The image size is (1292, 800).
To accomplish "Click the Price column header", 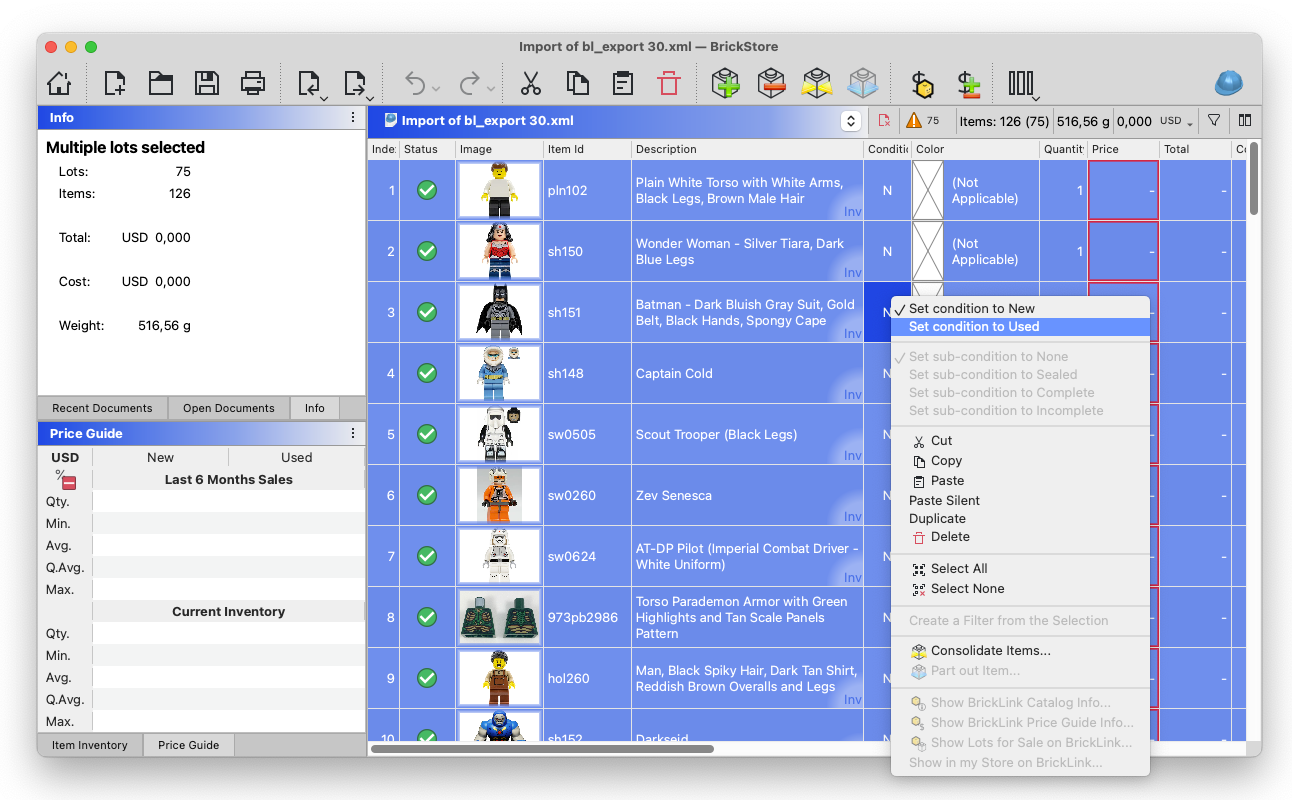I will [x=1123, y=149].
